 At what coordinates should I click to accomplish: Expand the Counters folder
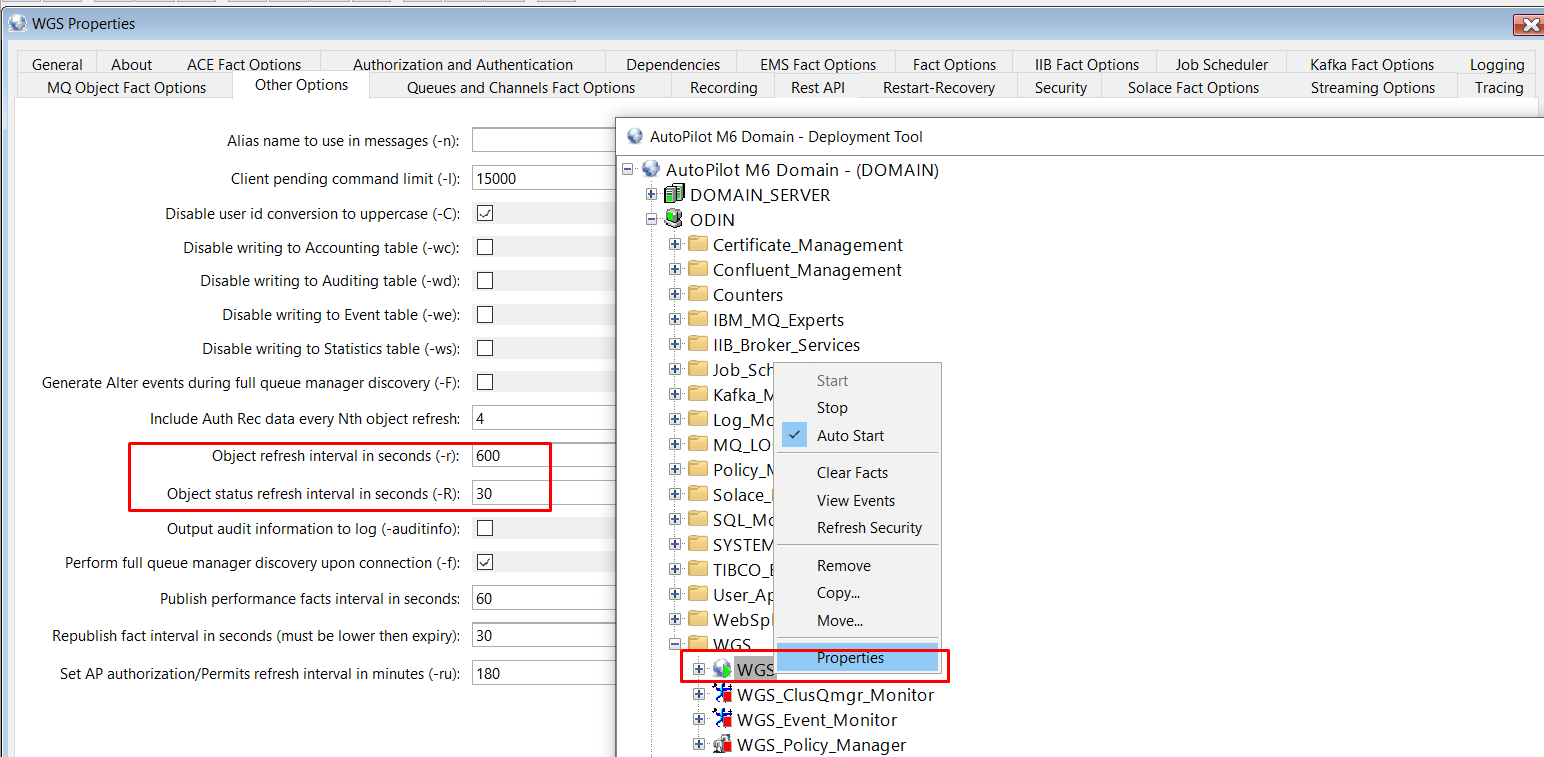tap(675, 294)
